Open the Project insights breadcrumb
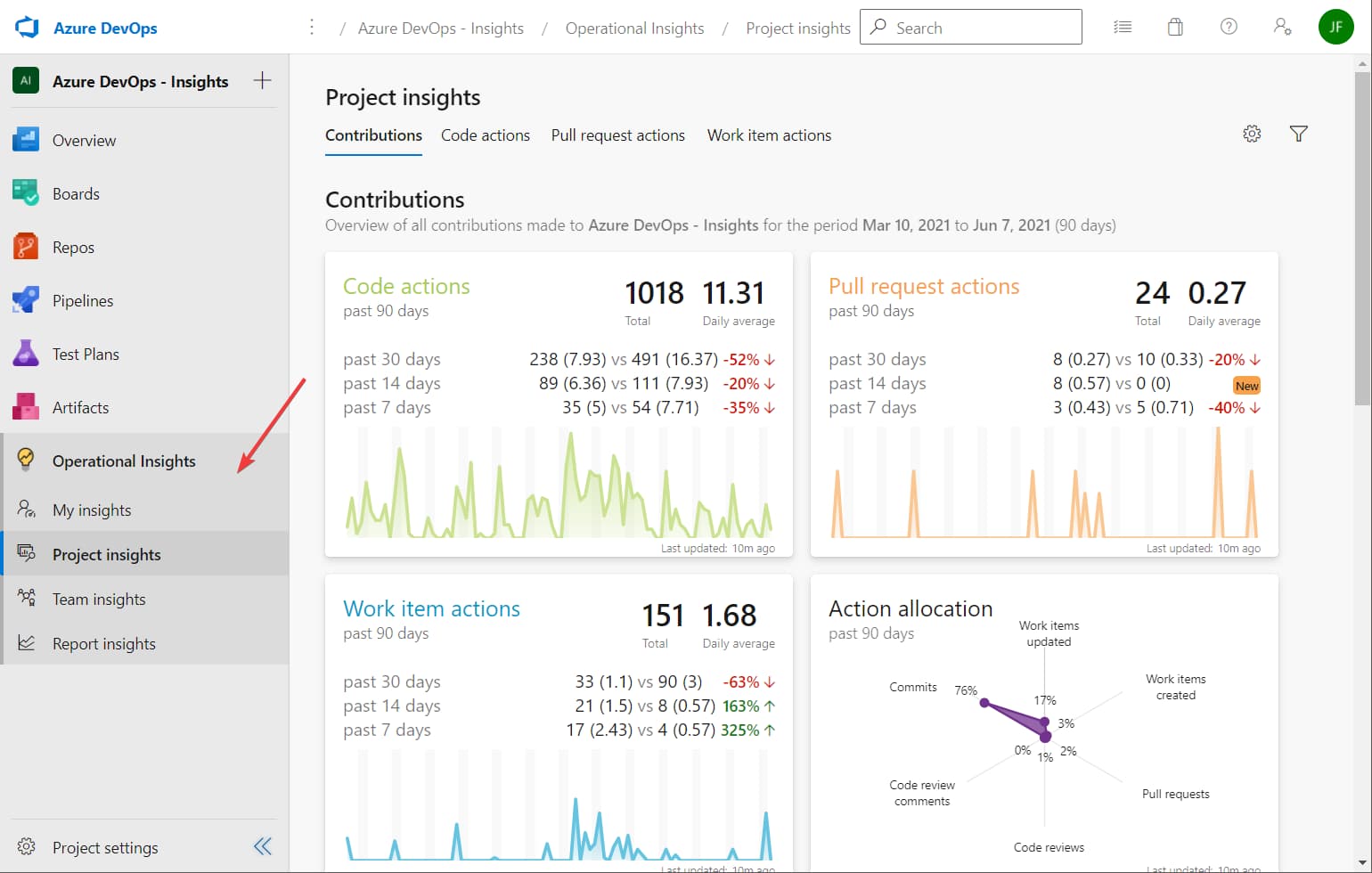Image resolution: width=1372 pixels, height=873 pixels. tap(798, 29)
